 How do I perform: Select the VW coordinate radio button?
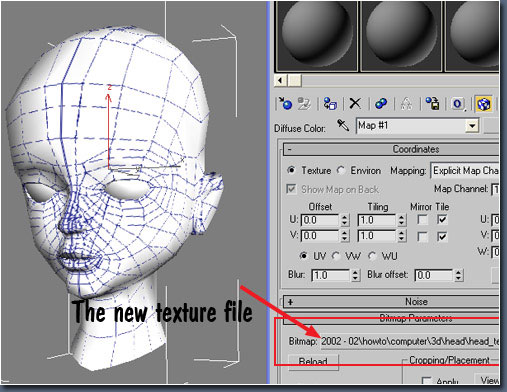tap(336, 256)
